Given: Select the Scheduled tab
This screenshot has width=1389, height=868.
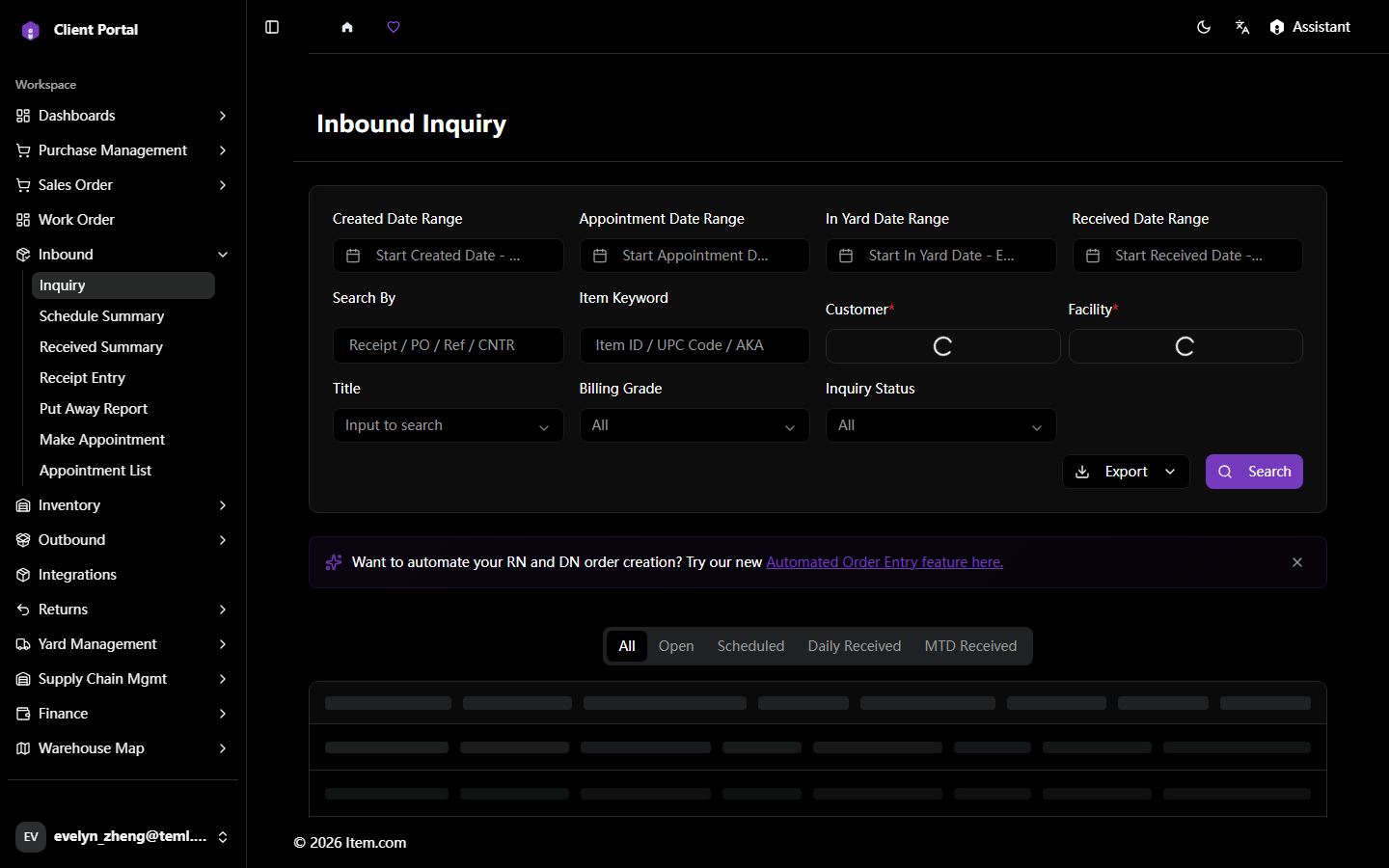Looking at the screenshot, I should 750,646.
